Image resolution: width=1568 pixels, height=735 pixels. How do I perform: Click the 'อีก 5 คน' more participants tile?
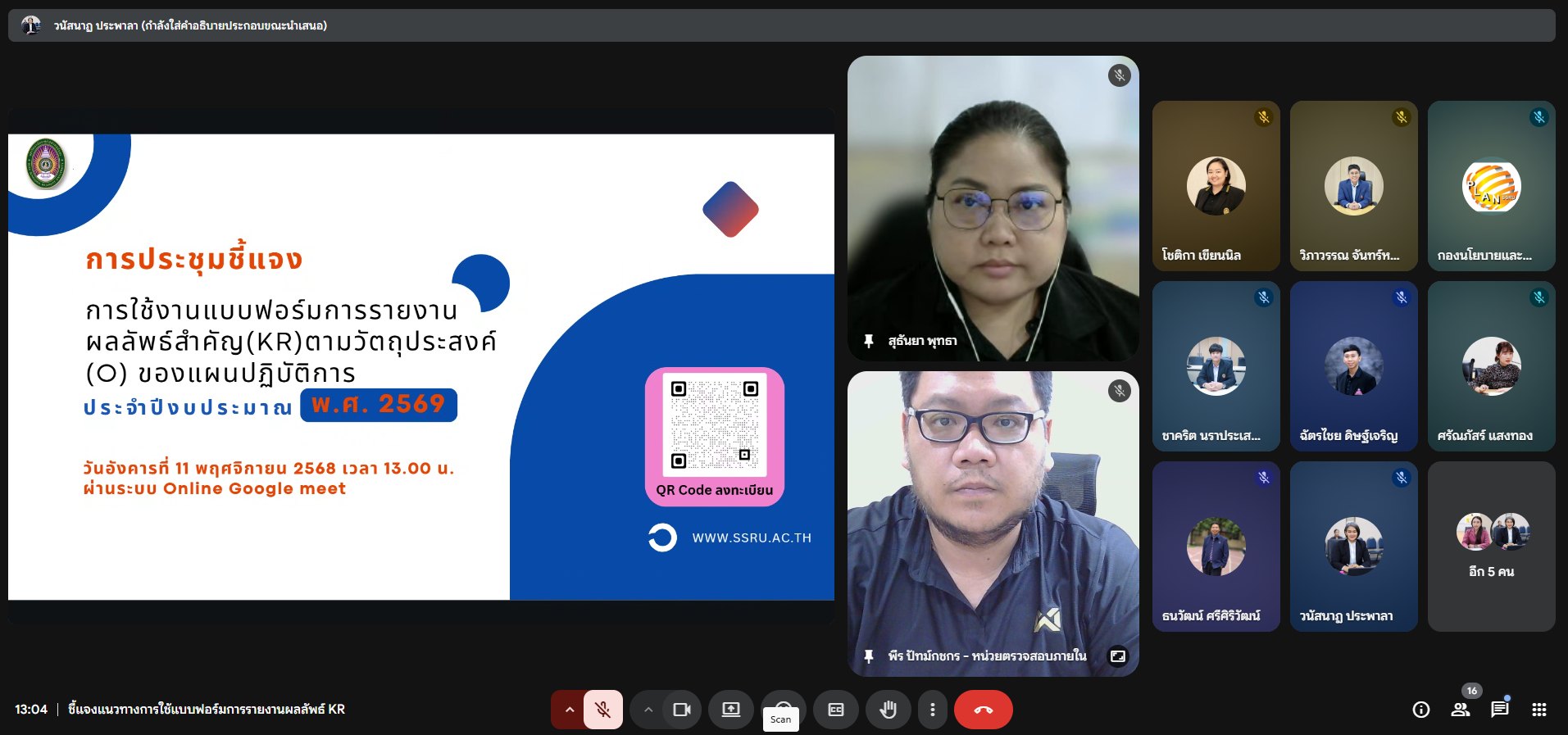click(1491, 547)
